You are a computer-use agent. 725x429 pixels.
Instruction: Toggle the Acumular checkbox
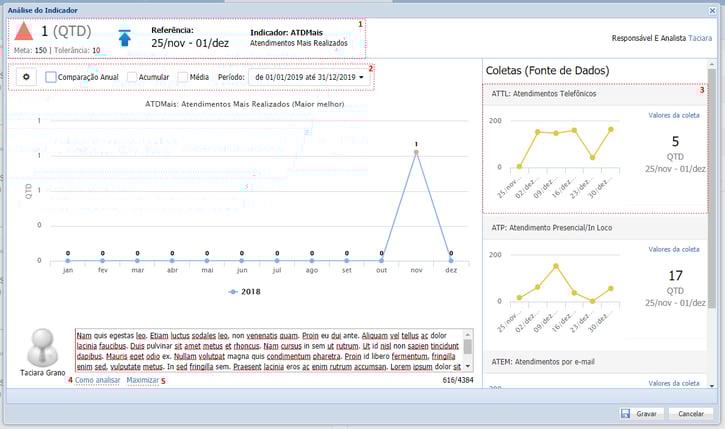(132, 77)
